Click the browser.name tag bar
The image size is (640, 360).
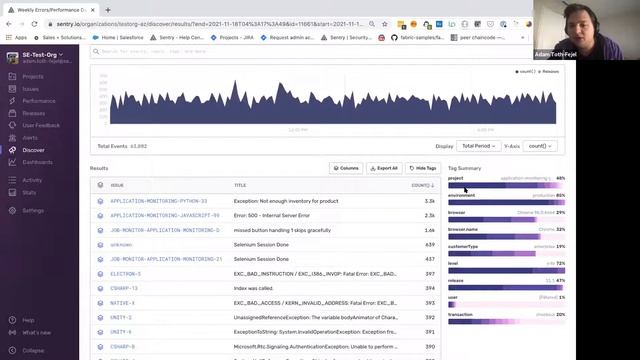pos(506,237)
